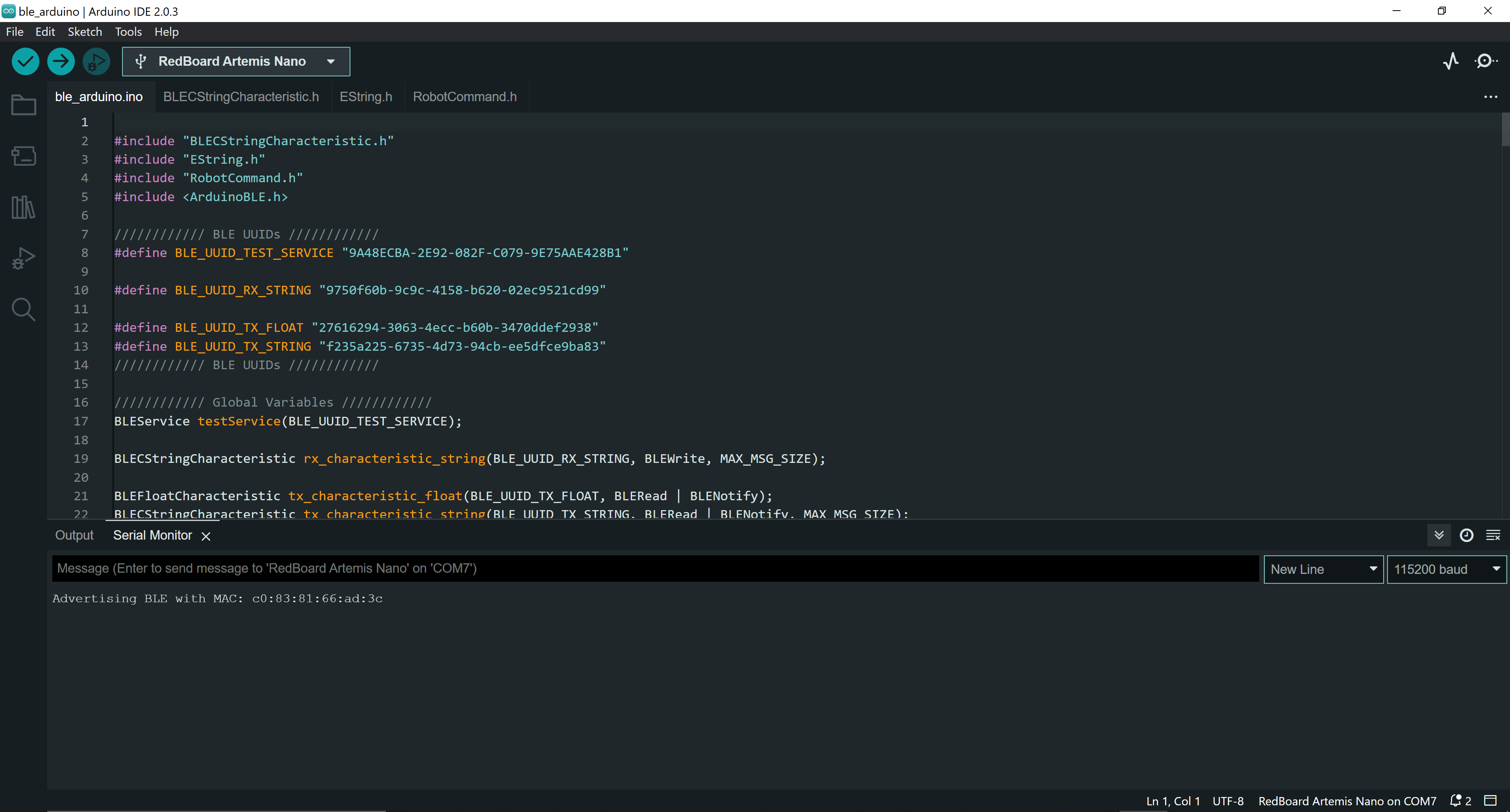This screenshot has height=812, width=1510.
Task: Click the rx_characteristic_string declaration line
Action: [x=469, y=459]
